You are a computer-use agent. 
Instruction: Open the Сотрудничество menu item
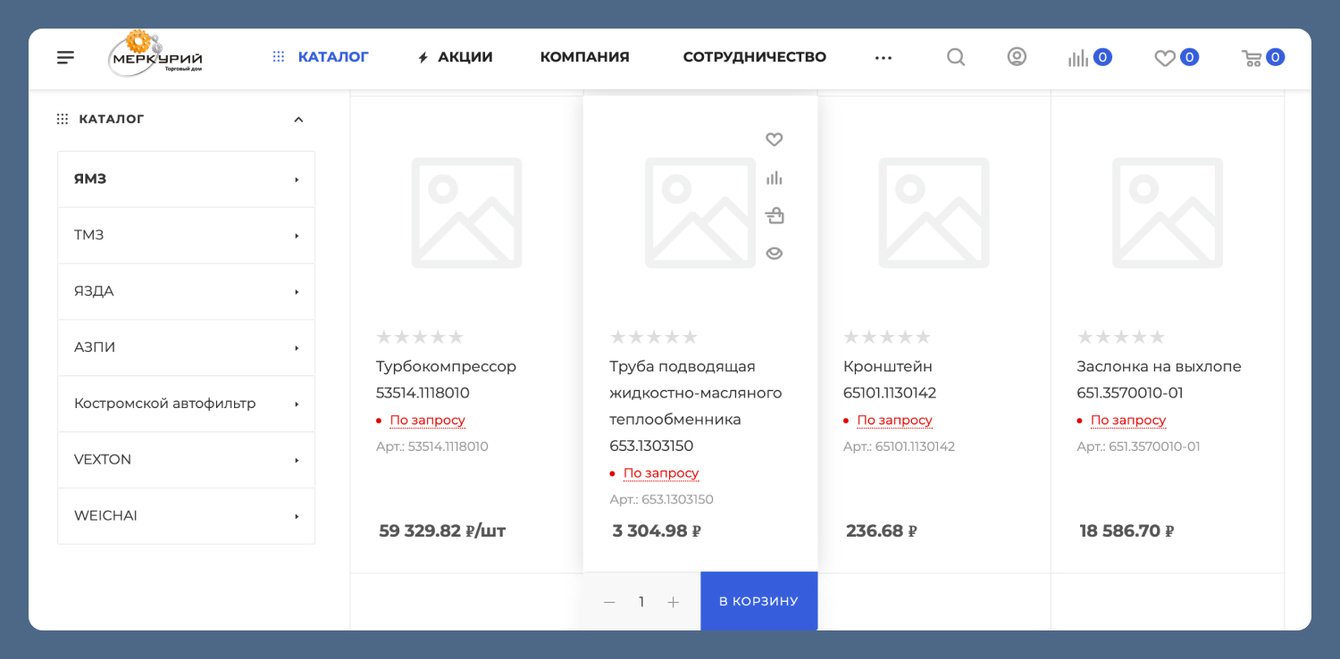(x=754, y=57)
